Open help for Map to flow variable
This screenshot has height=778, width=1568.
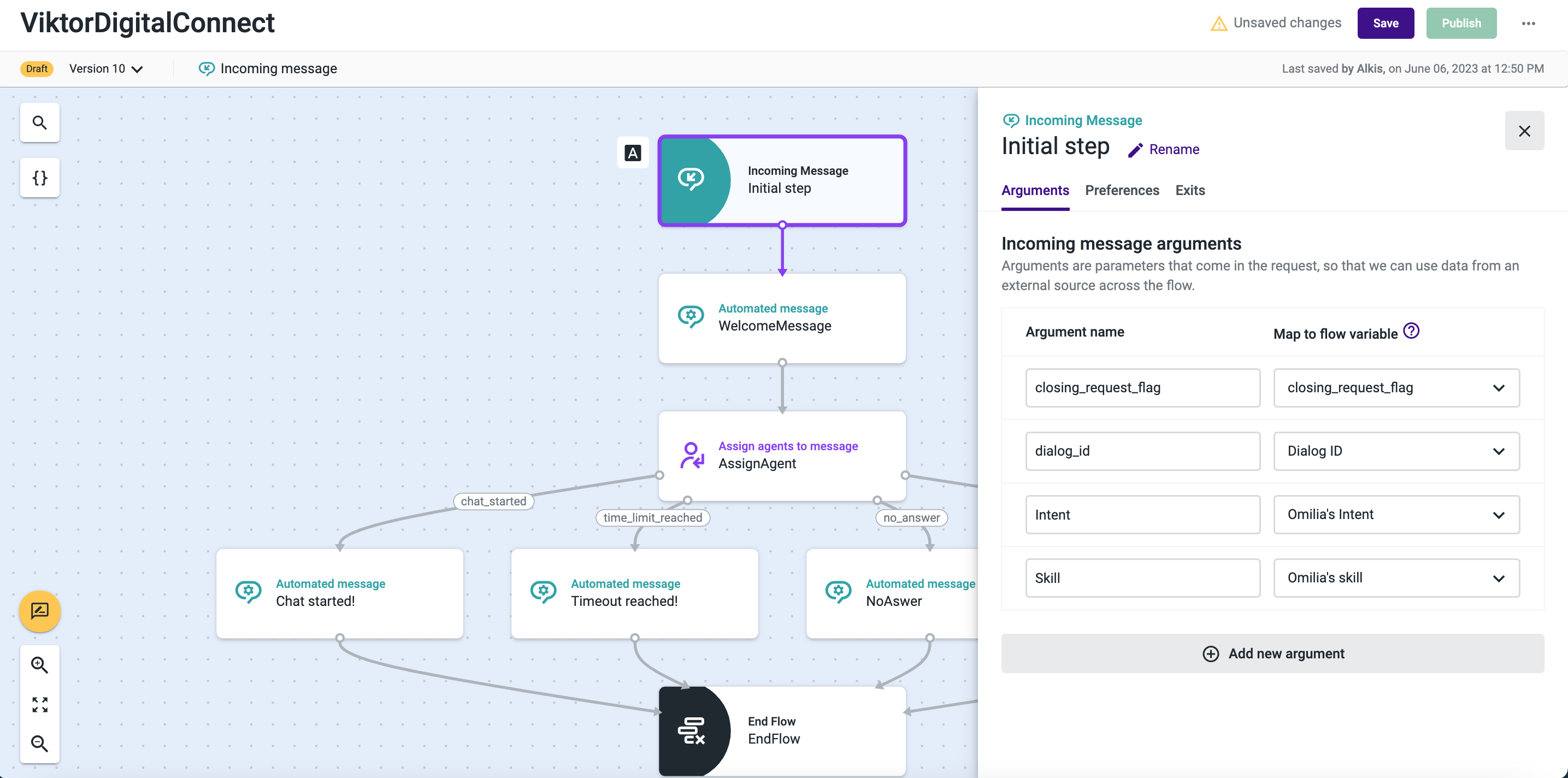point(1411,331)
